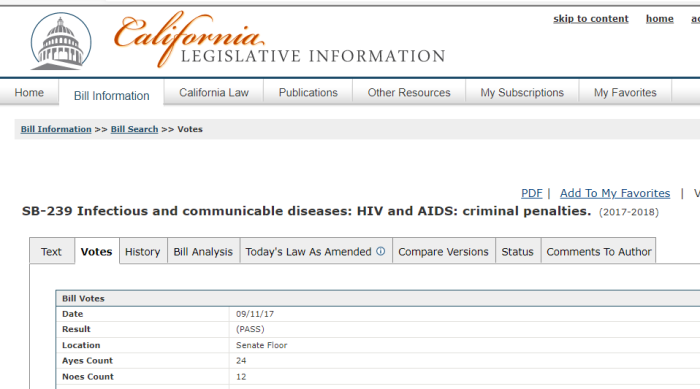
Task: Go to California Law menu
Action: (214, 92)
